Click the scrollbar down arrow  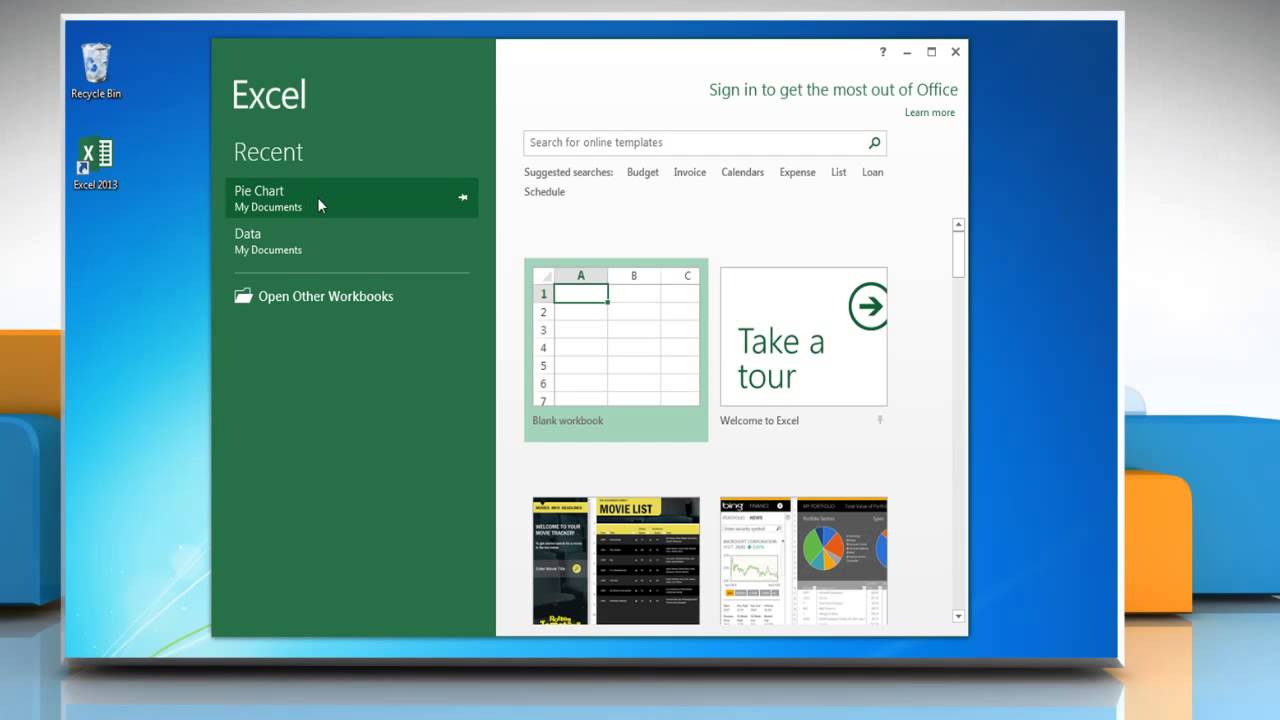click(x=958, y=617)
